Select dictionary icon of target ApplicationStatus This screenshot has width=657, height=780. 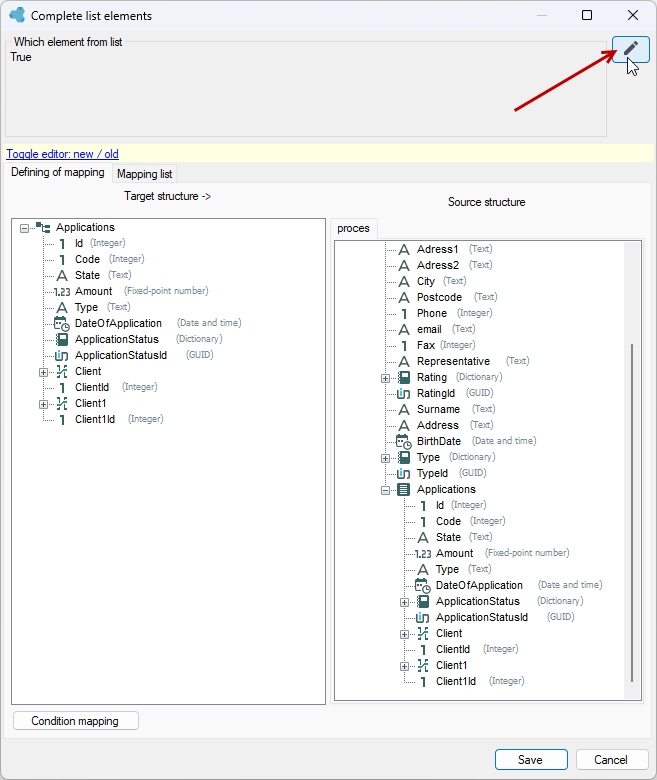[x=62, y=339]
